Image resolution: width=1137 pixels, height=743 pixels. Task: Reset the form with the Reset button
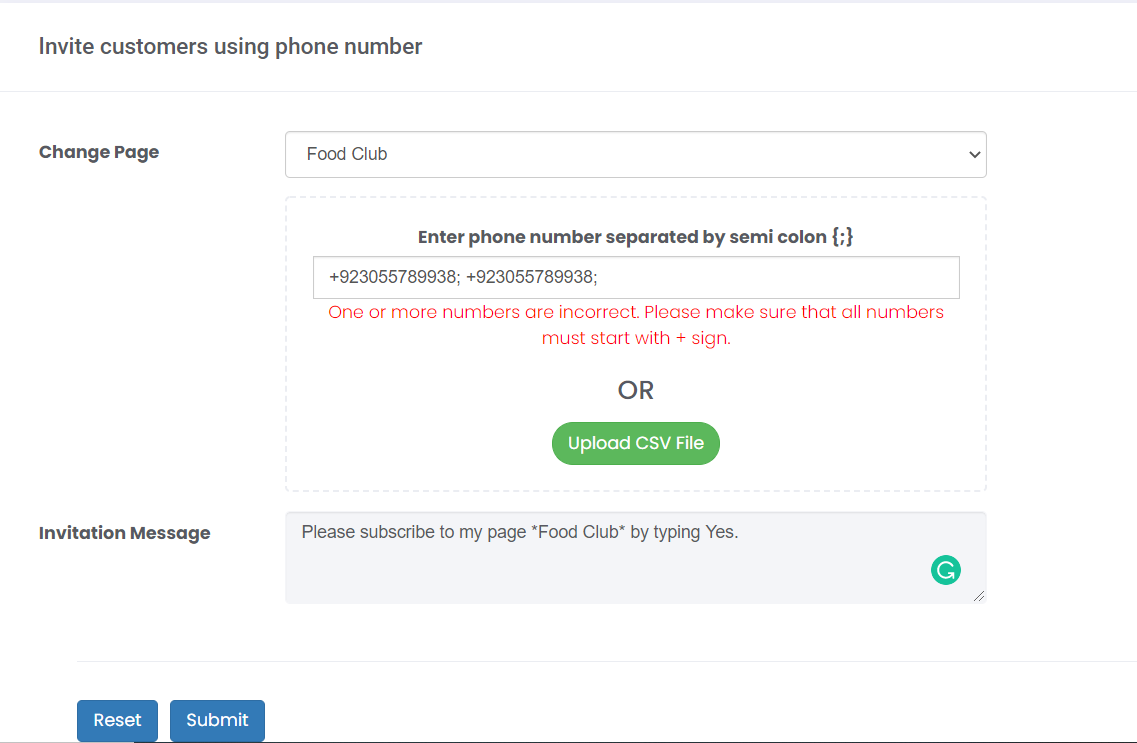pyautogui.click(x=117, y=720)
